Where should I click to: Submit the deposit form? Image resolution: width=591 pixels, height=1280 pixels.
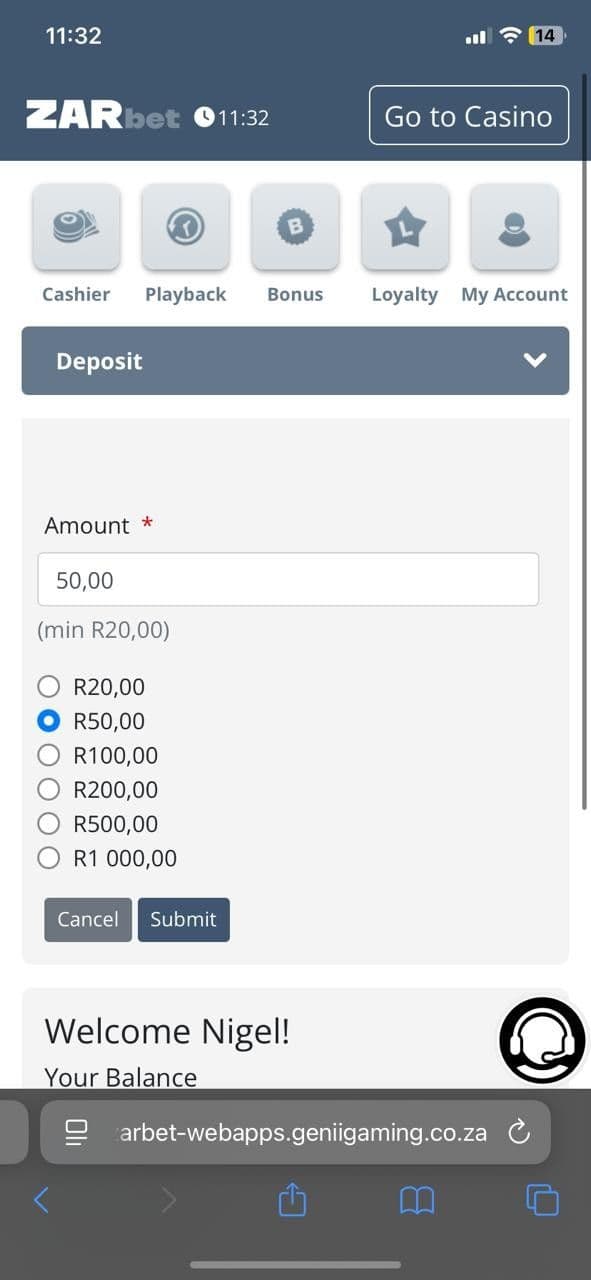tap(184, 919)
